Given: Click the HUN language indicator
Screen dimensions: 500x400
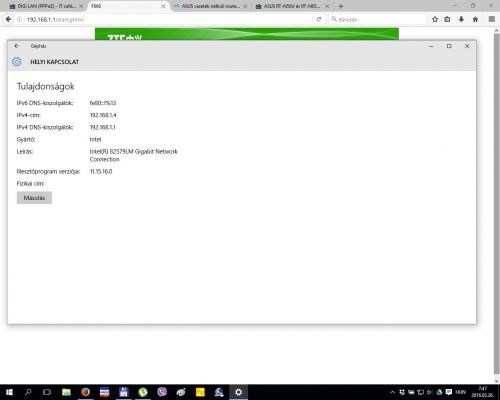Looking at the screenshot, I should (x=460, y=392).
